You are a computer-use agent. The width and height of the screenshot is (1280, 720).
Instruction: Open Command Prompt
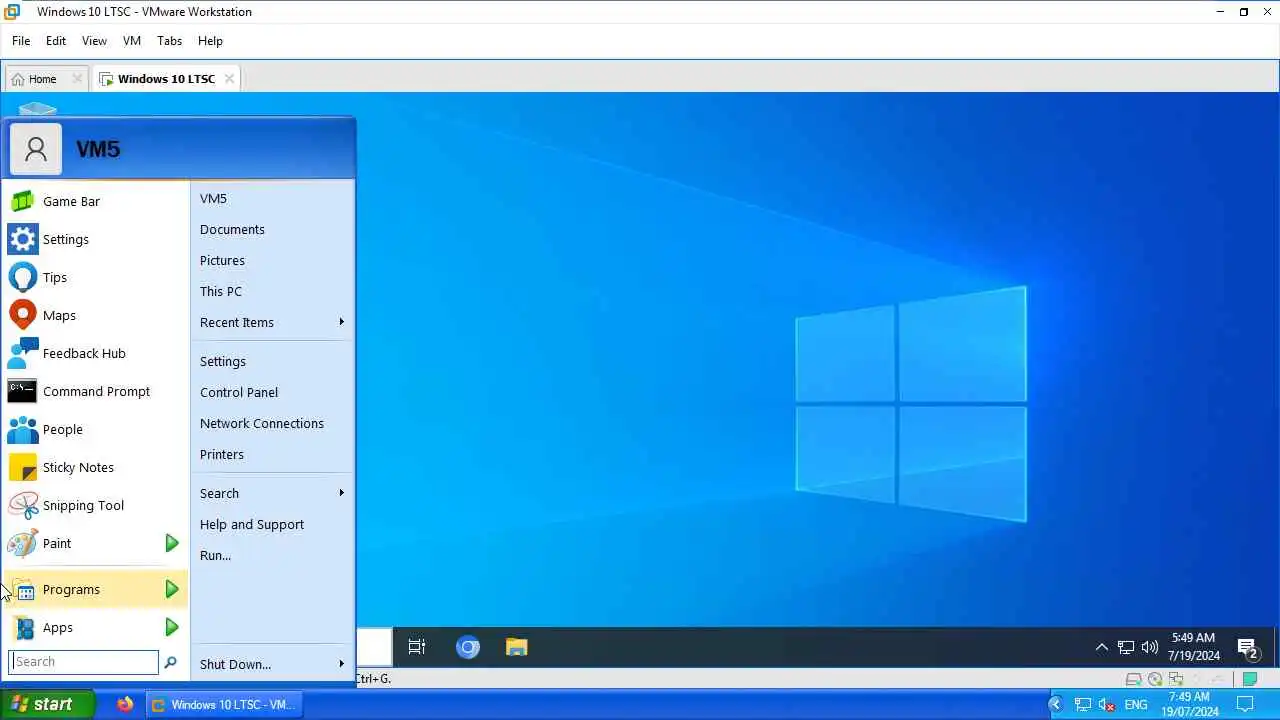tap(96, 391)
